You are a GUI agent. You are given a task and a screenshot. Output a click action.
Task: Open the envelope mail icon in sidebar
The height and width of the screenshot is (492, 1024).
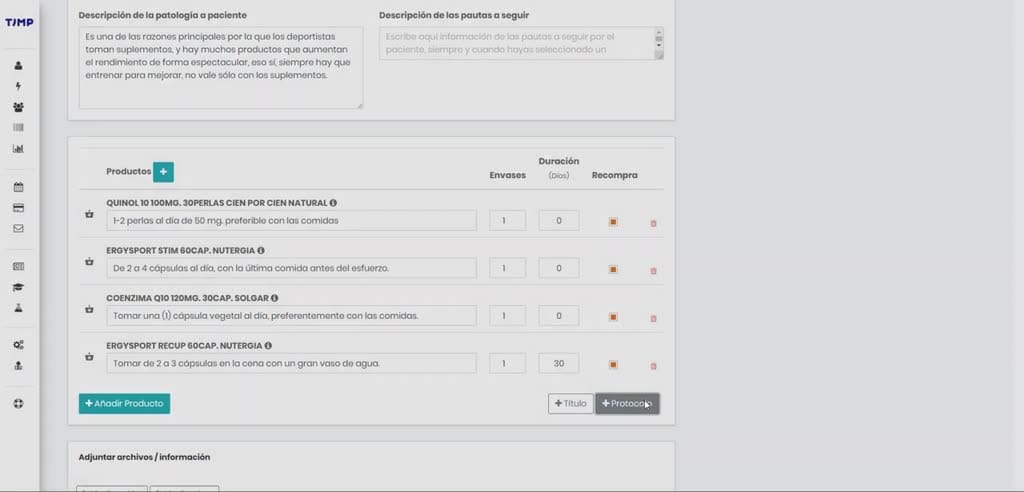pos(18,229)
